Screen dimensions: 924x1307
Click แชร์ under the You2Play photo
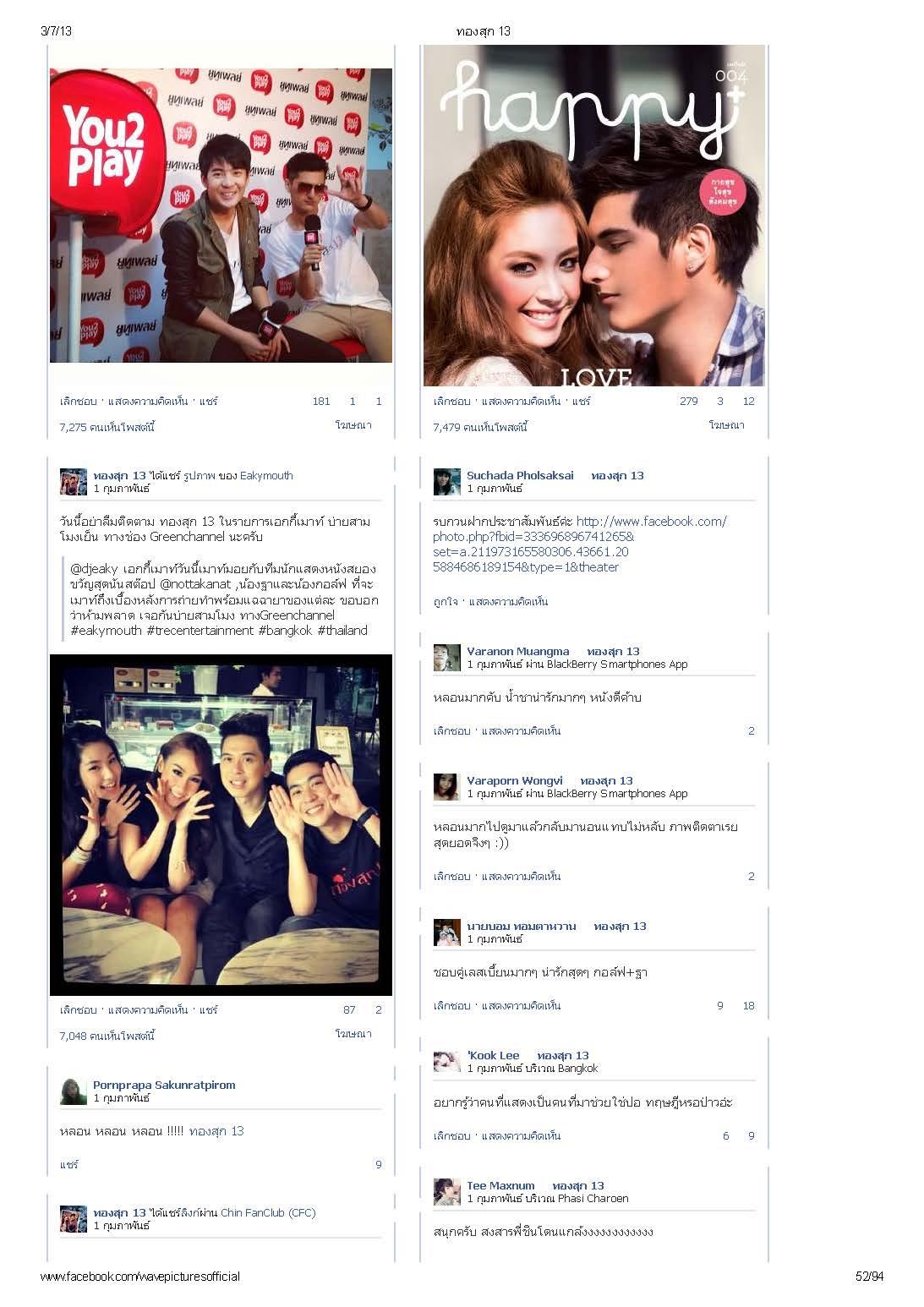[x=209, y=402]
